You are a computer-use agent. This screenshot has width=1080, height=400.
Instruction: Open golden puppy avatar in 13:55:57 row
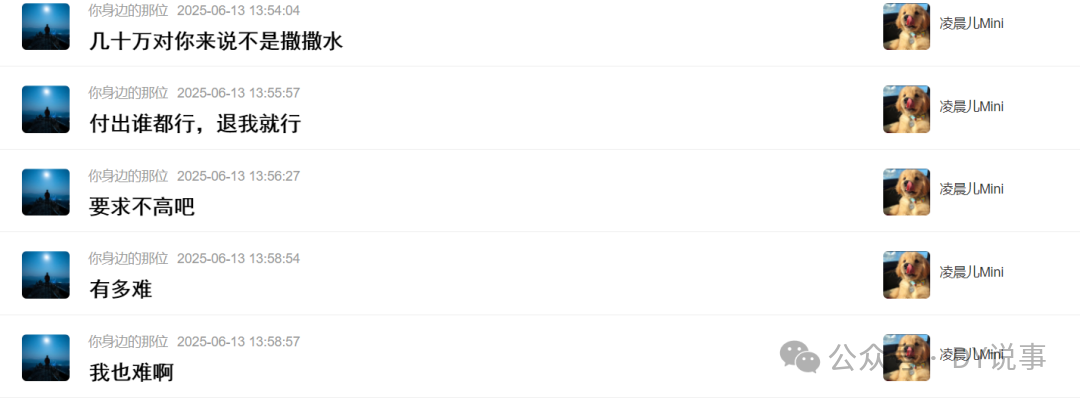(x=906, y=109)
